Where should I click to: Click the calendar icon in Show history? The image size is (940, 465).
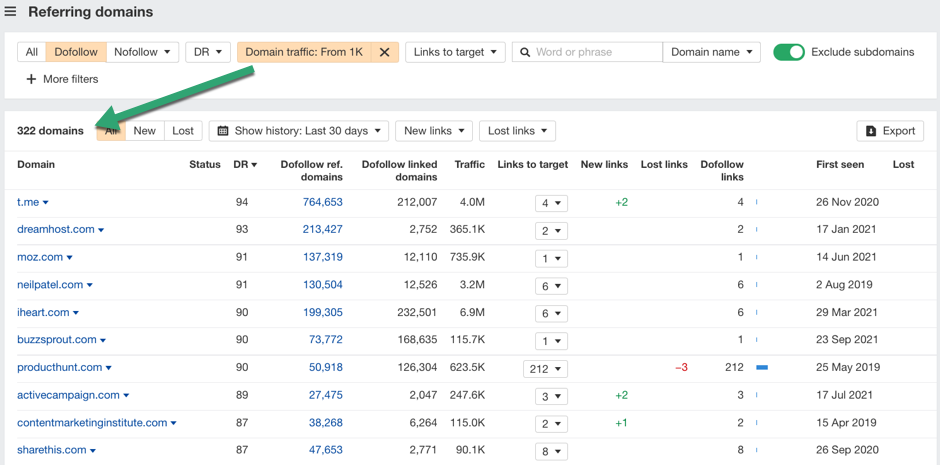point(223,131)
